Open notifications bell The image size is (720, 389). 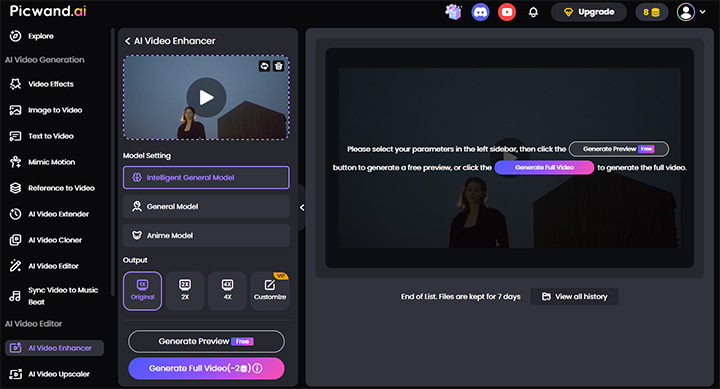click(533, 12)
